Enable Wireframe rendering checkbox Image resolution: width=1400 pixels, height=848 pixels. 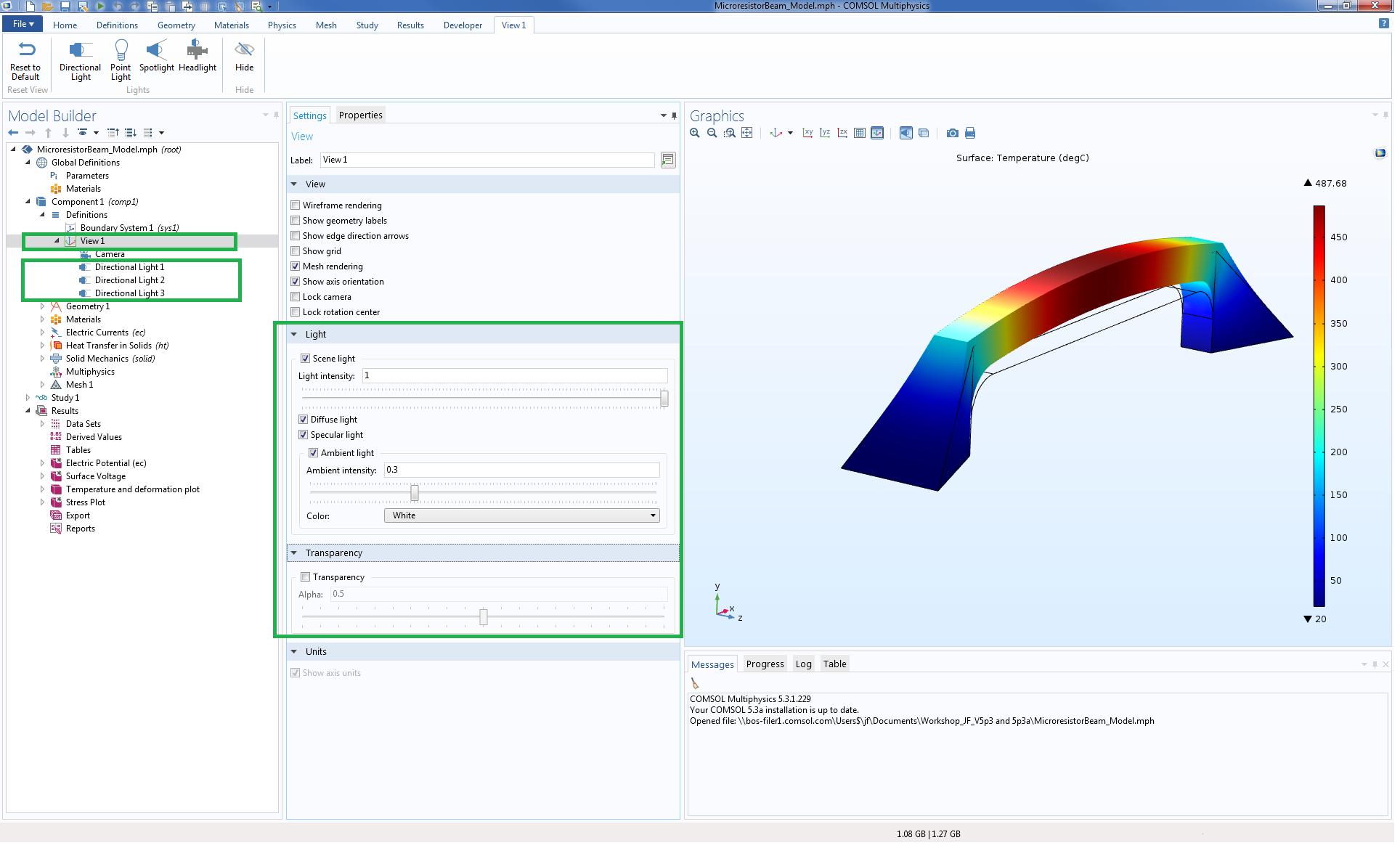click(x=296, y=205)
